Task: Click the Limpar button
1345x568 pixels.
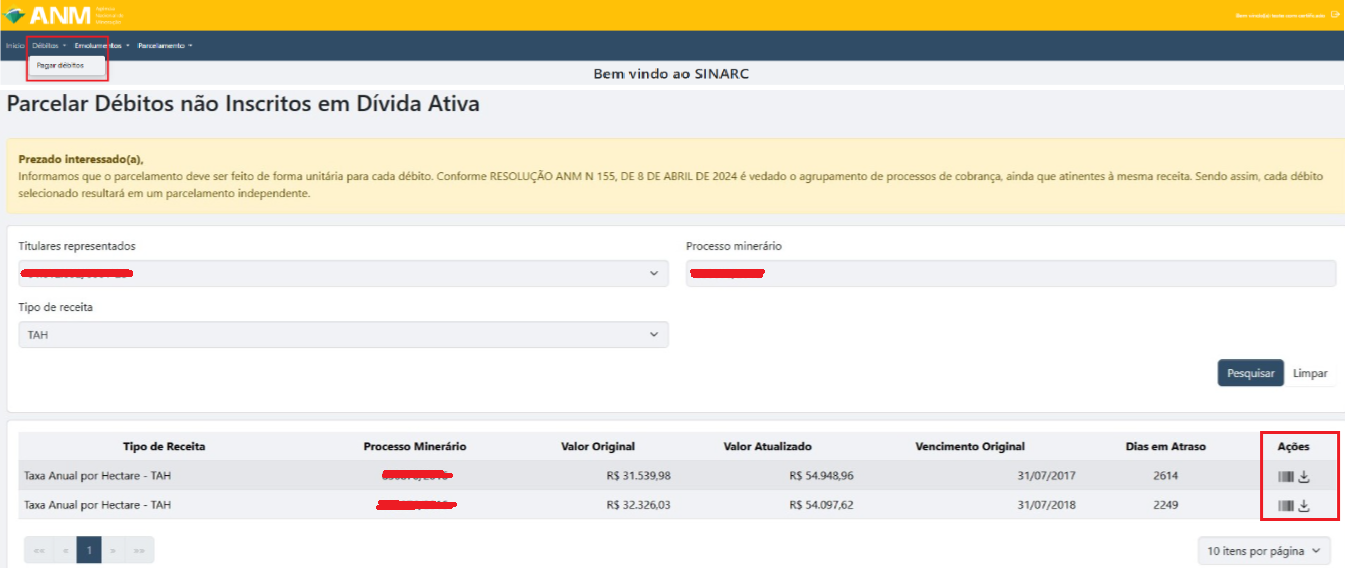Action: pyautogui.click(x=1310, y=373)
